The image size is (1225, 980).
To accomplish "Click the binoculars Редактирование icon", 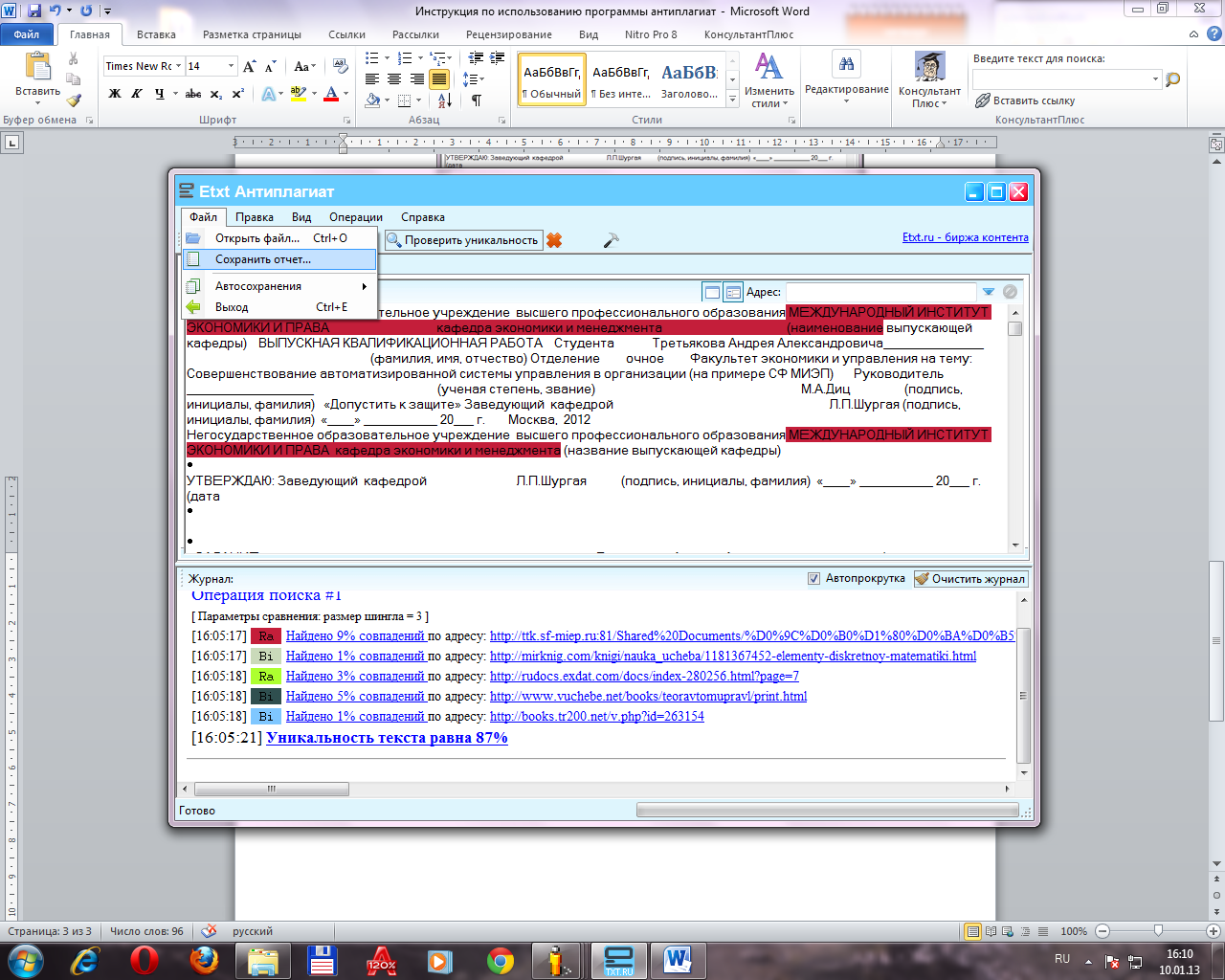I will pos(846,64).
